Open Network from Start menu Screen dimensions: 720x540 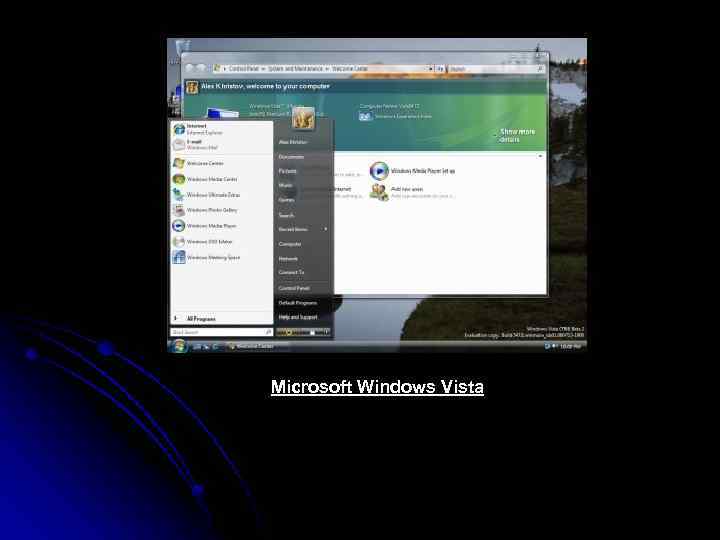(303, 259)
